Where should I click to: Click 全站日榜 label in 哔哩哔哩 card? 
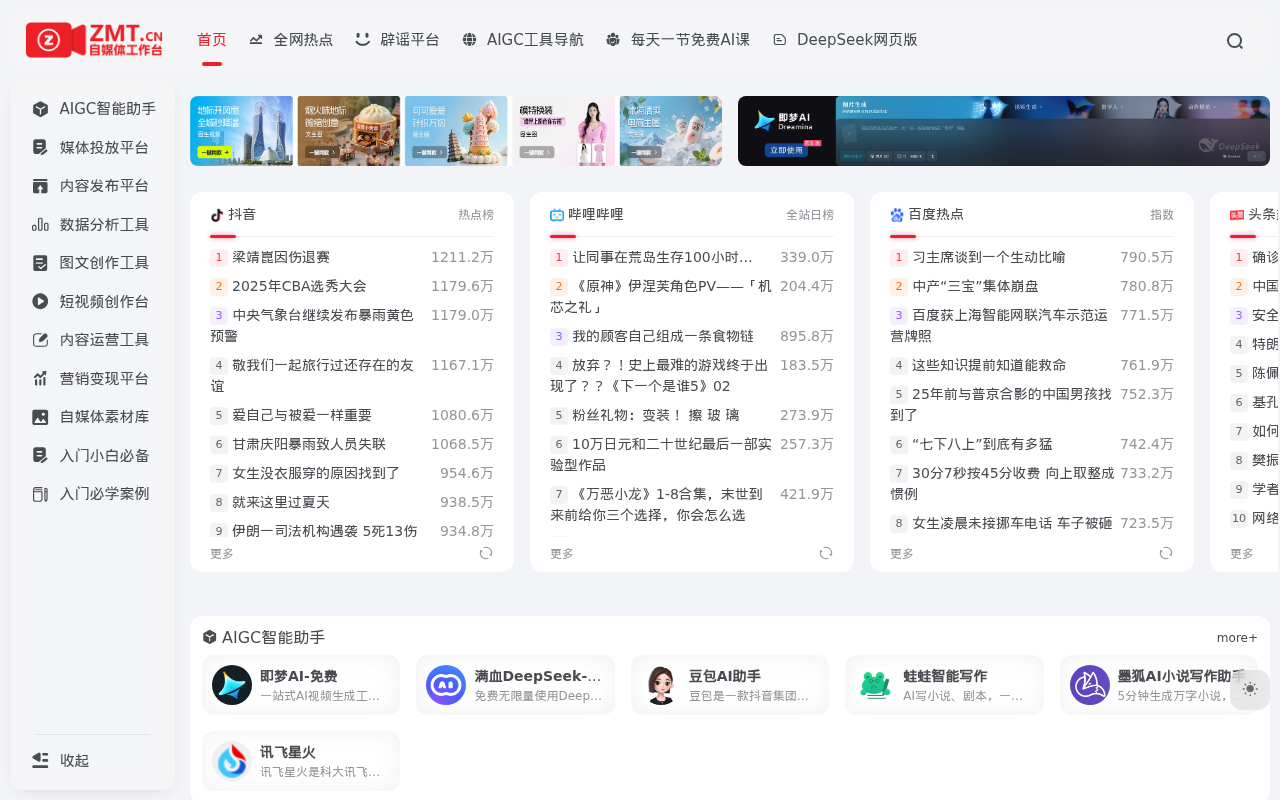tap(810, 215)
